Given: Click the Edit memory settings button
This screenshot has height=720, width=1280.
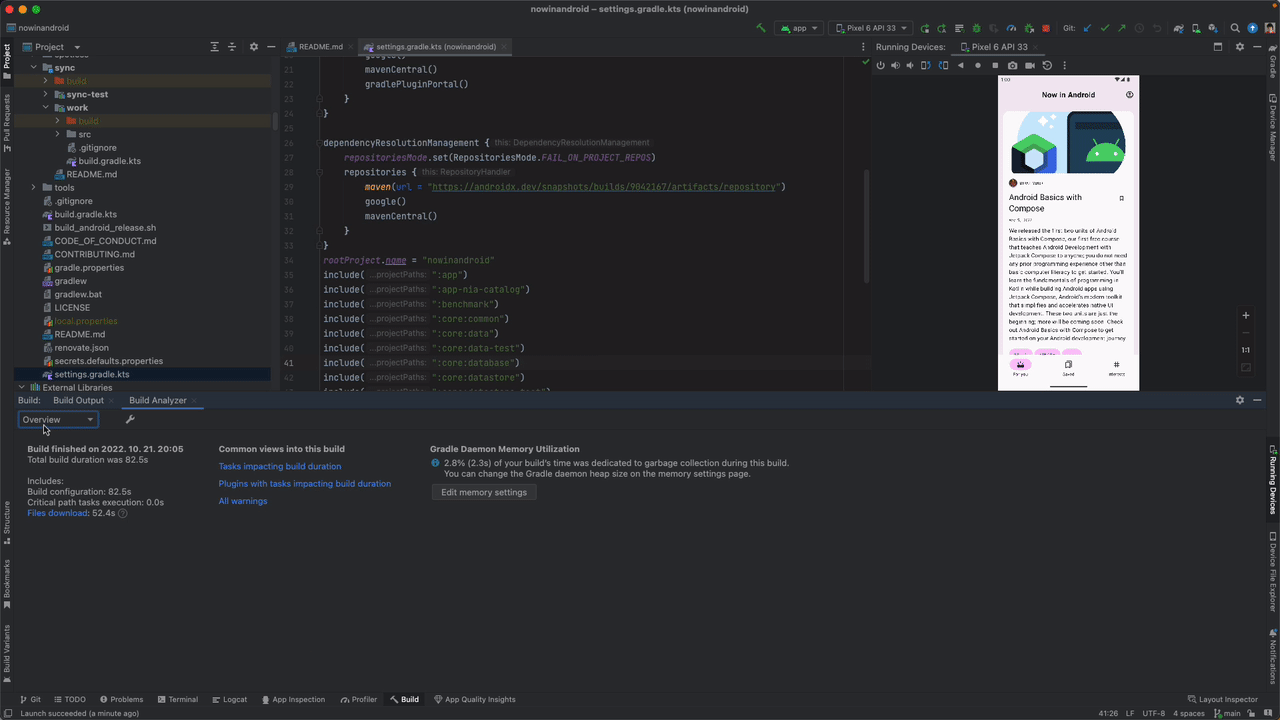Looking at the screenshot, I should (484, 492).
